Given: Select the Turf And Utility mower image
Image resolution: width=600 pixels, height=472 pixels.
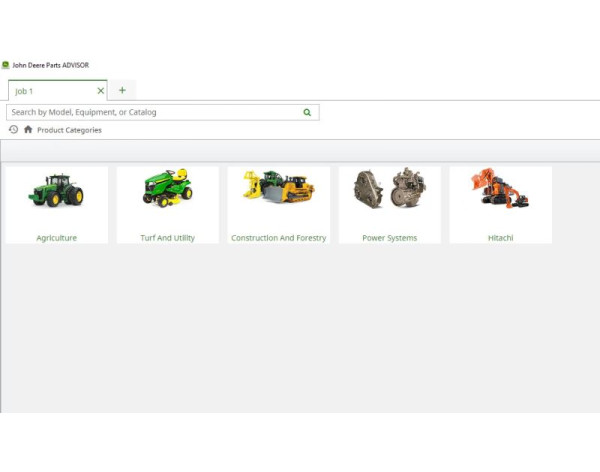Looking at the screenshot, I should [x=167, y=189].
